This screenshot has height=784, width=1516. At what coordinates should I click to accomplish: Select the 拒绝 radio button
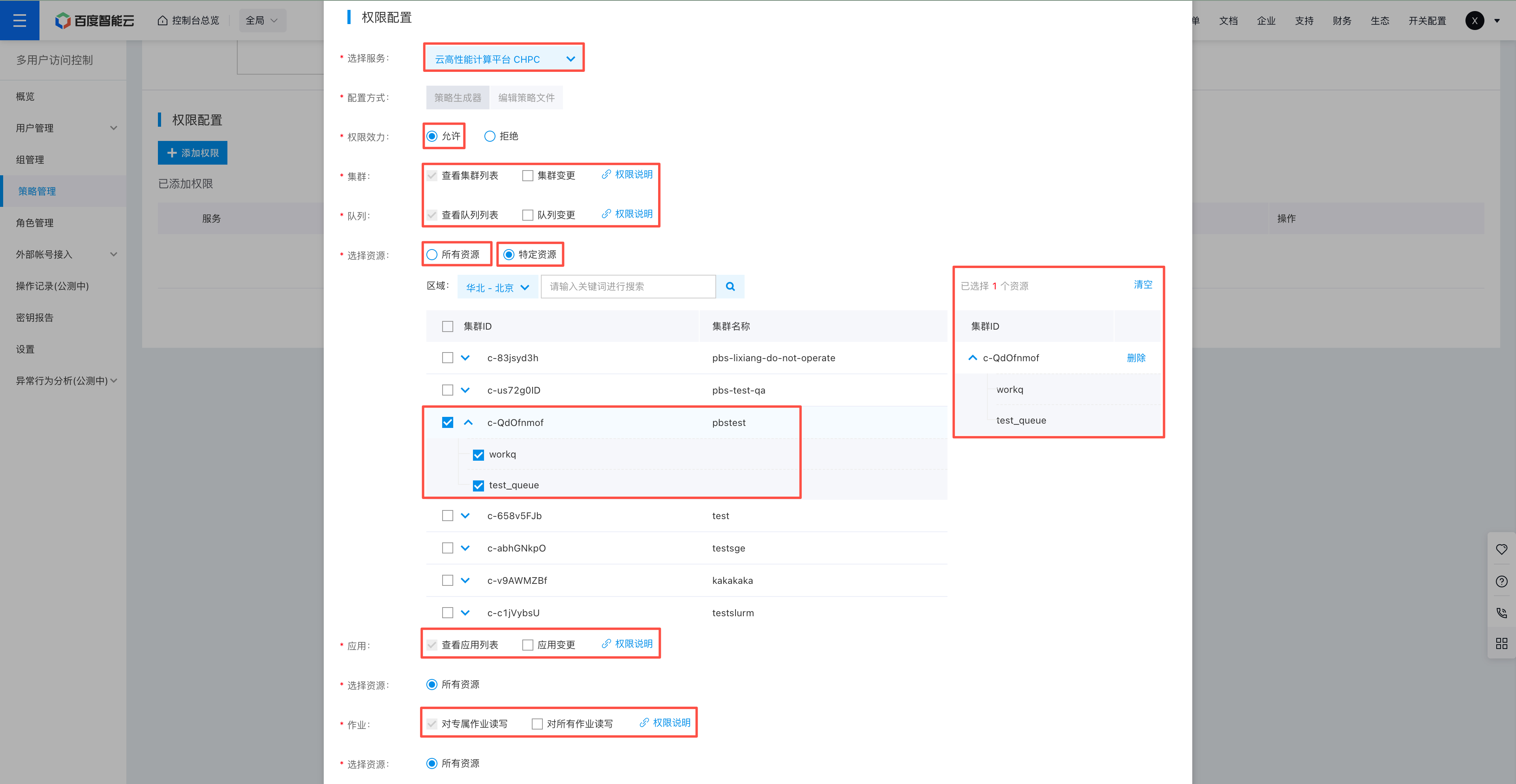(x=490, y=137)
